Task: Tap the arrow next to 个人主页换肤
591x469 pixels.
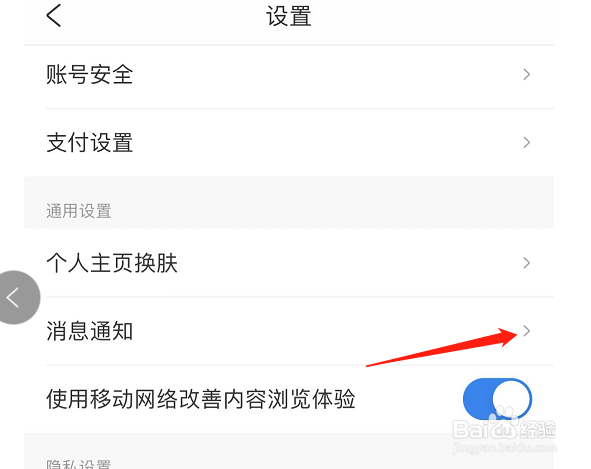Action: click(527, 263)
